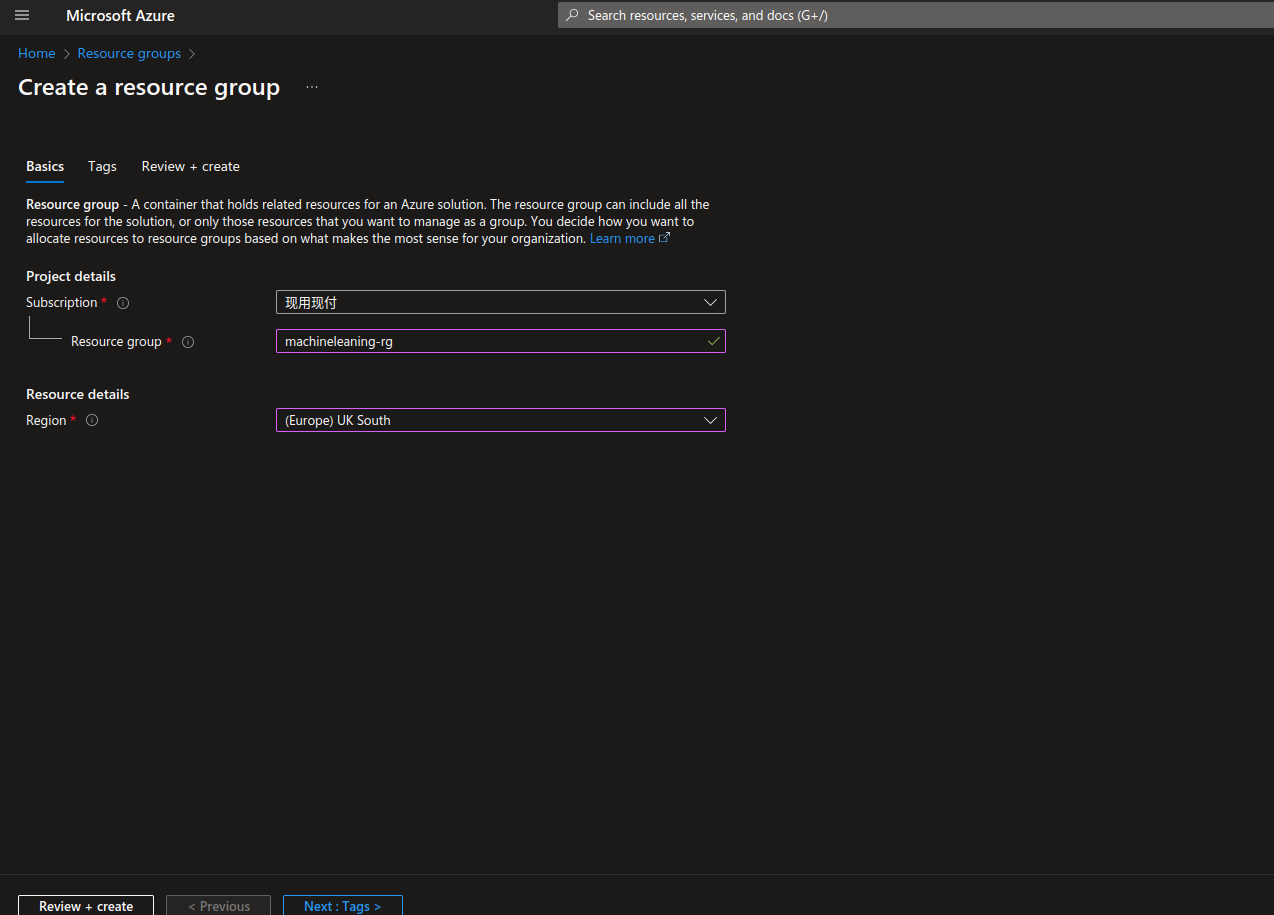
Task: Switch to the Review + create tab
Action: coord(191,166)
